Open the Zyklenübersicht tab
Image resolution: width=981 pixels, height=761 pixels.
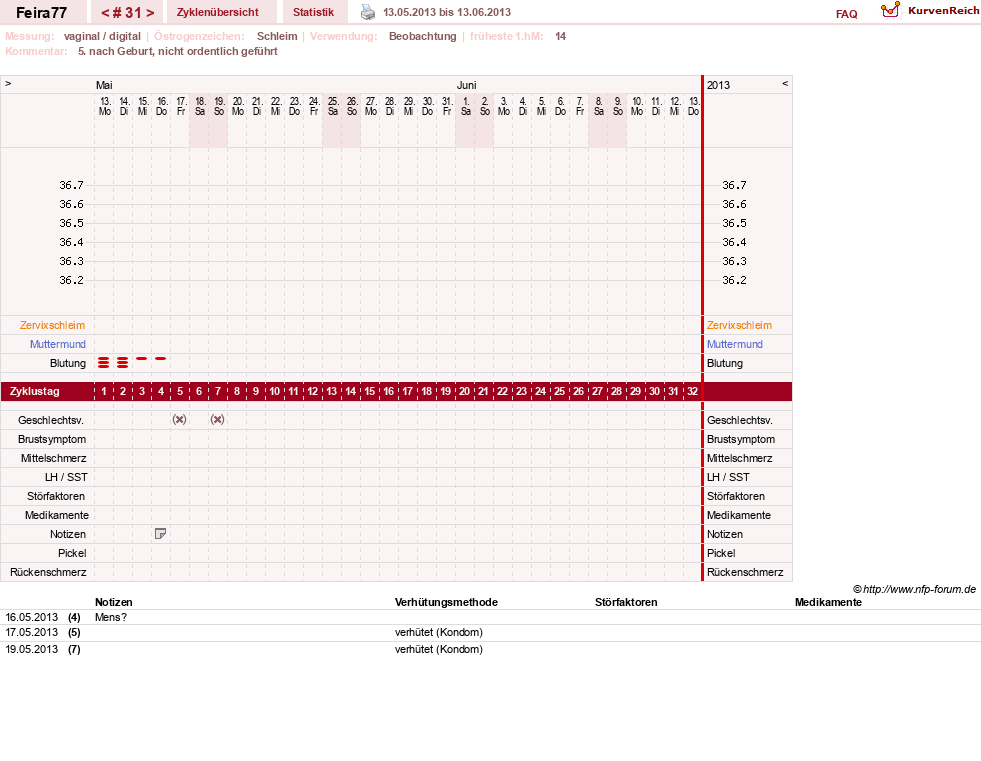(218, 12)
